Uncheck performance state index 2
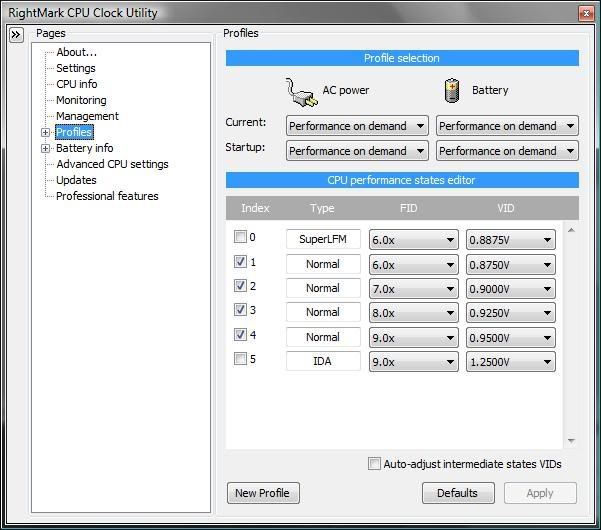 coord(240,286)
